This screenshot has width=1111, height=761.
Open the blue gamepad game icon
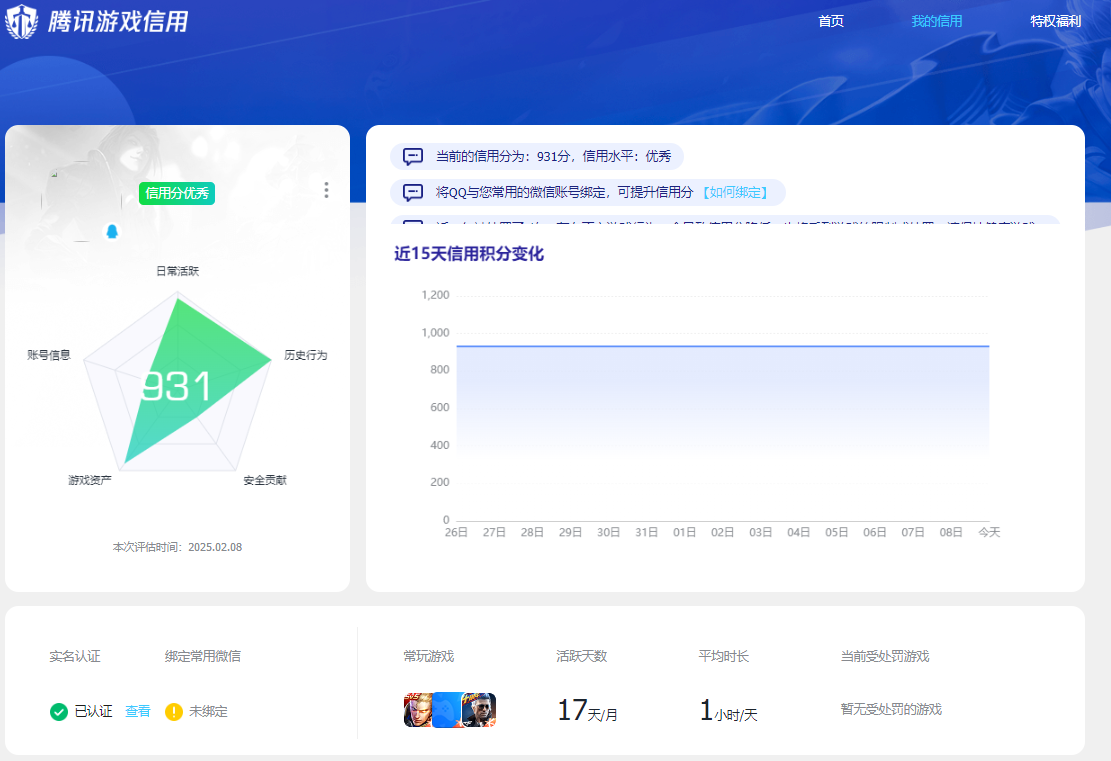[x=447, y=710]
